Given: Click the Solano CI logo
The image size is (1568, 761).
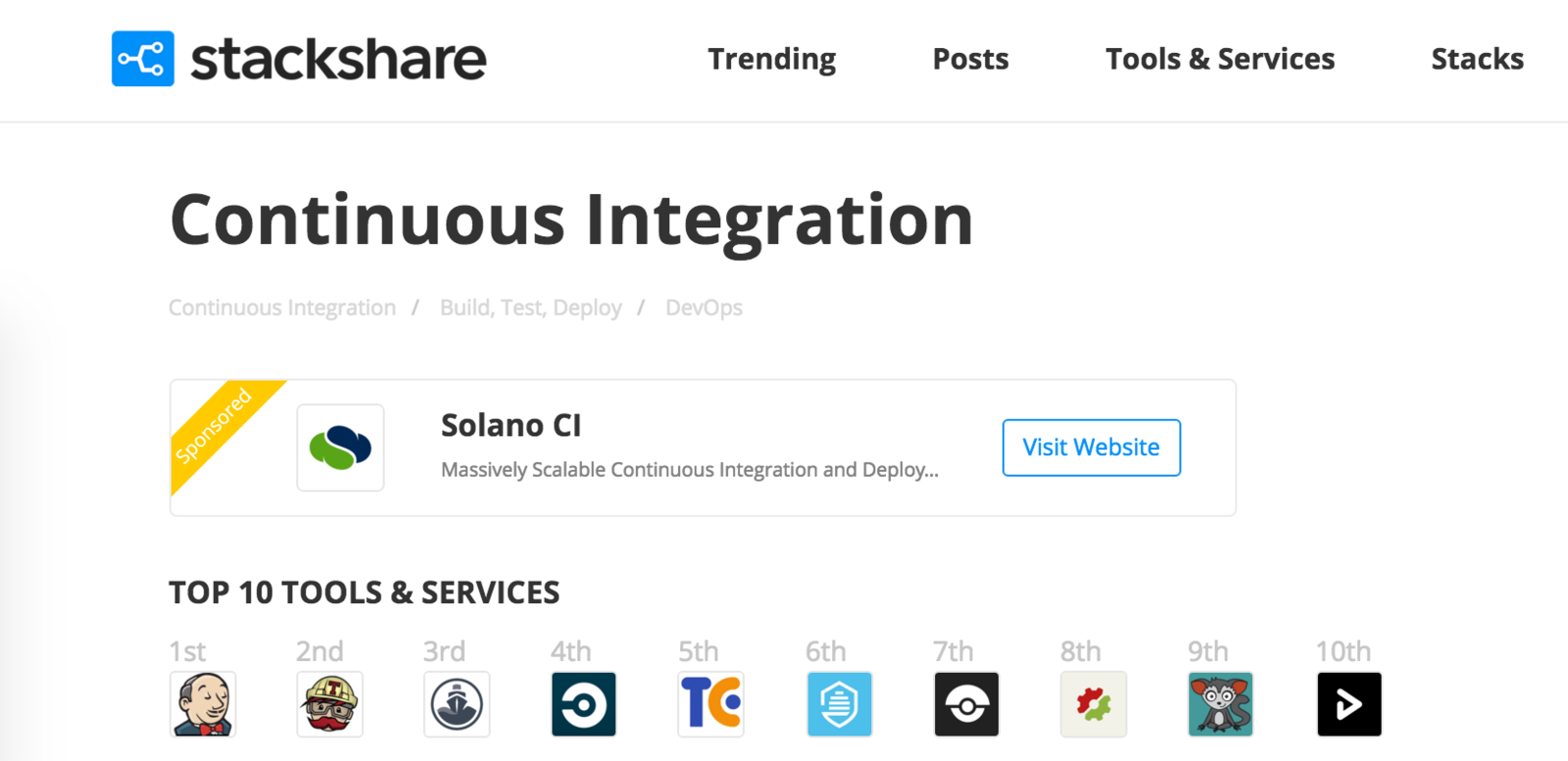Looking at the screenshot, I should [341, 448].
